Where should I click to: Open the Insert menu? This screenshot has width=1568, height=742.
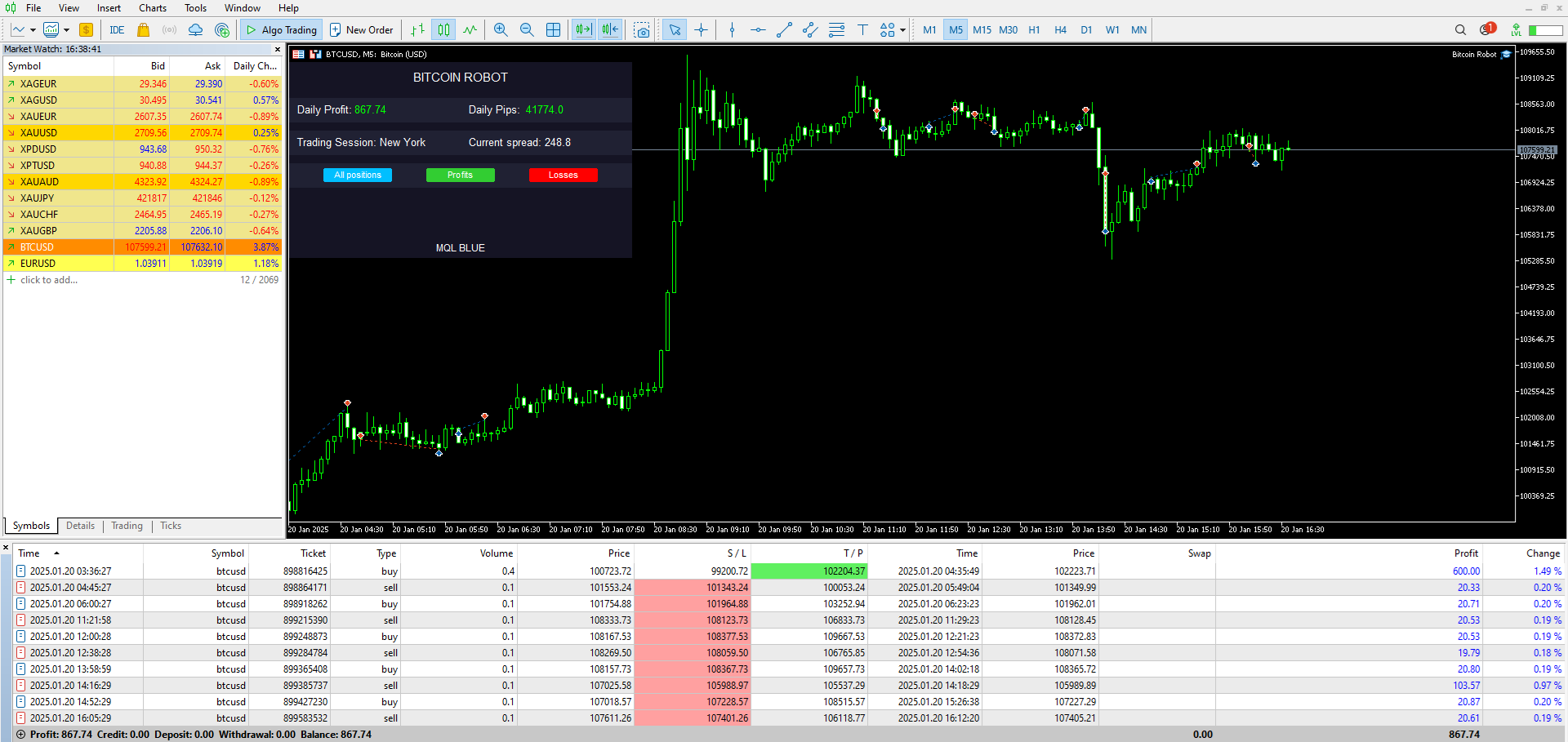[109, 8]
